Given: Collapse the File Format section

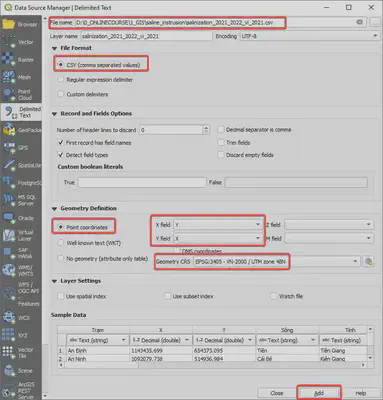Looking at the screenshot, I should [55, 48].
